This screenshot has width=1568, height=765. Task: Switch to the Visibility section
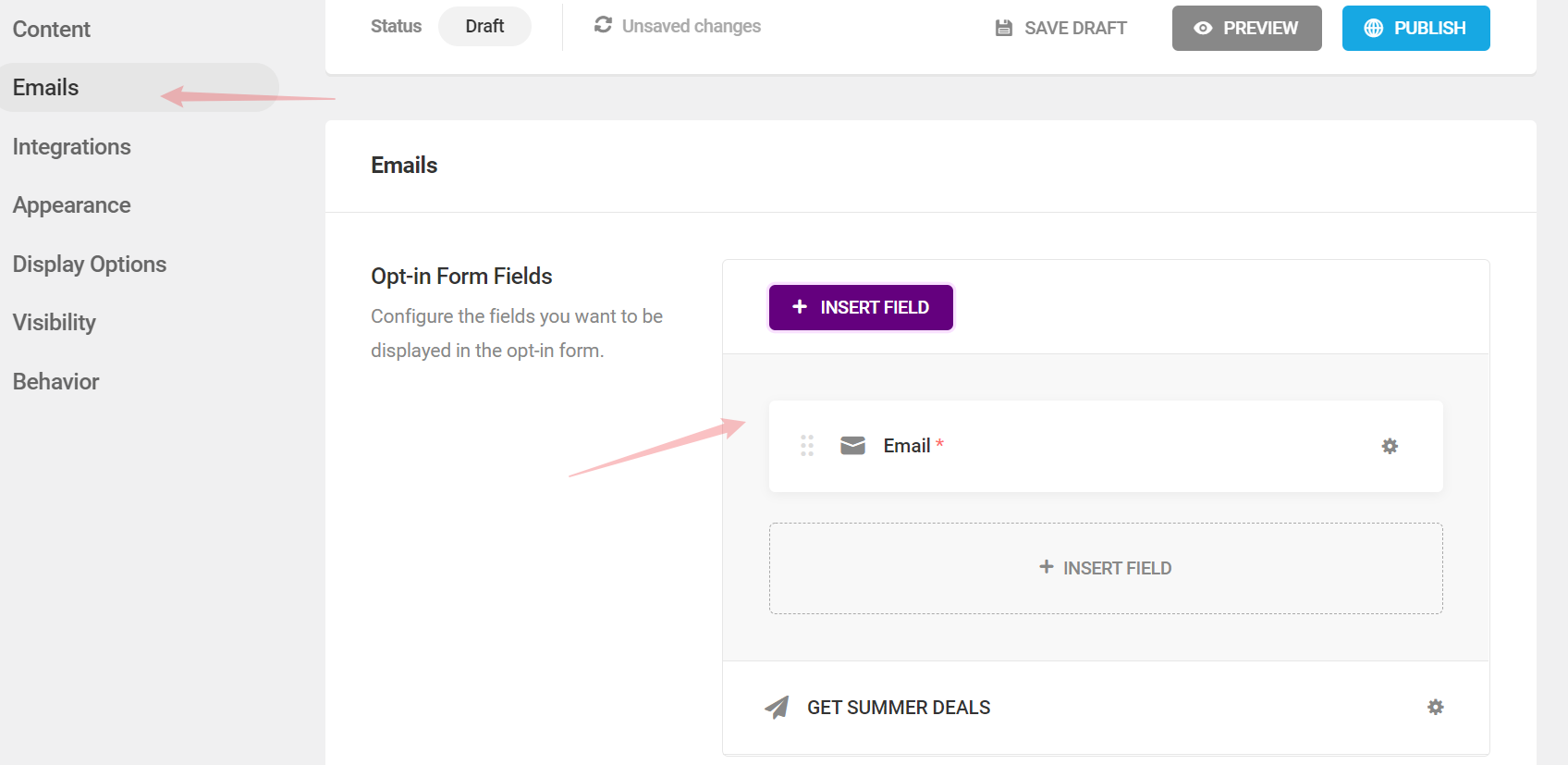(x=55, y=323)
